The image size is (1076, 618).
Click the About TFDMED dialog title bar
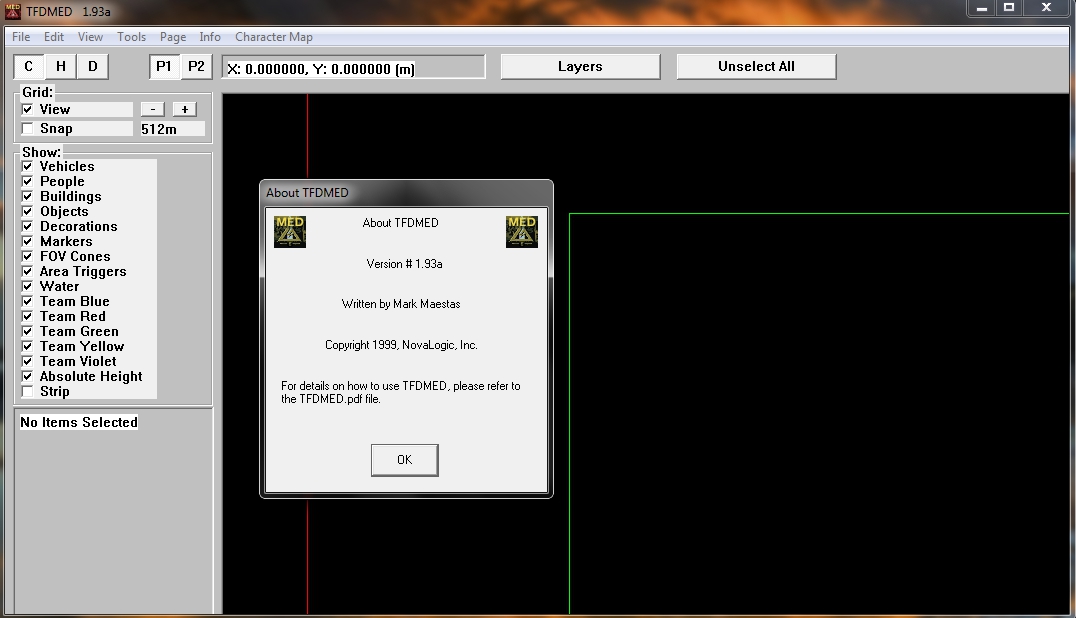point(406,193)
